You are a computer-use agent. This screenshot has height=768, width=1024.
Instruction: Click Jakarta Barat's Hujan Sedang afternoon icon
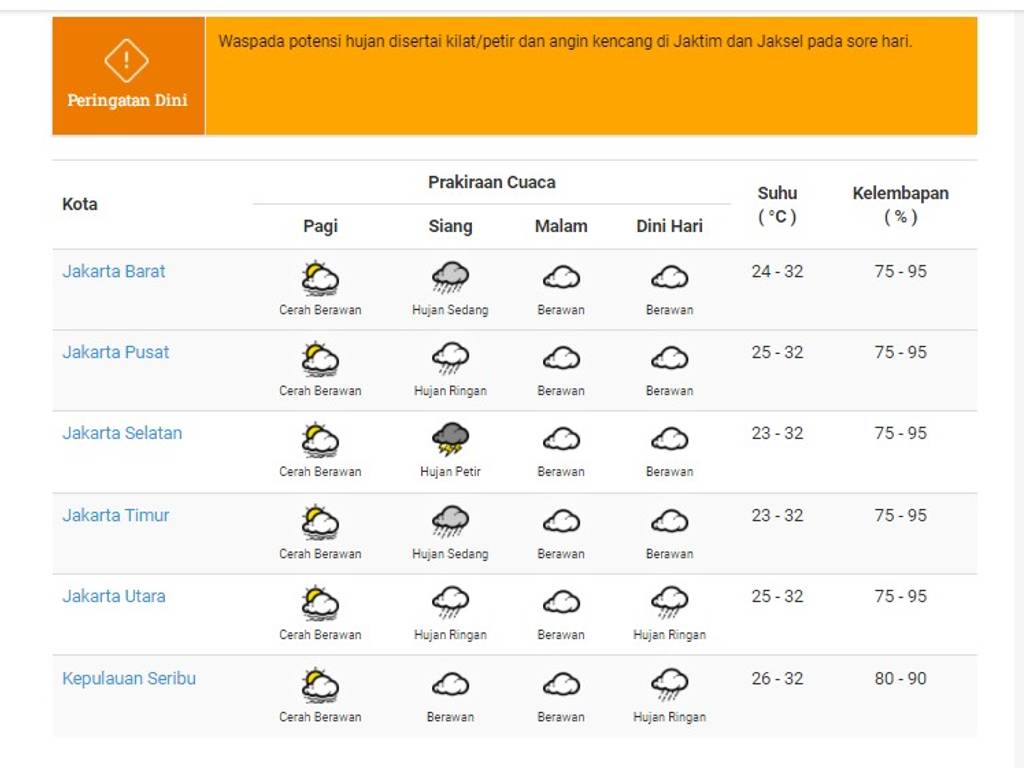(450, 277)
